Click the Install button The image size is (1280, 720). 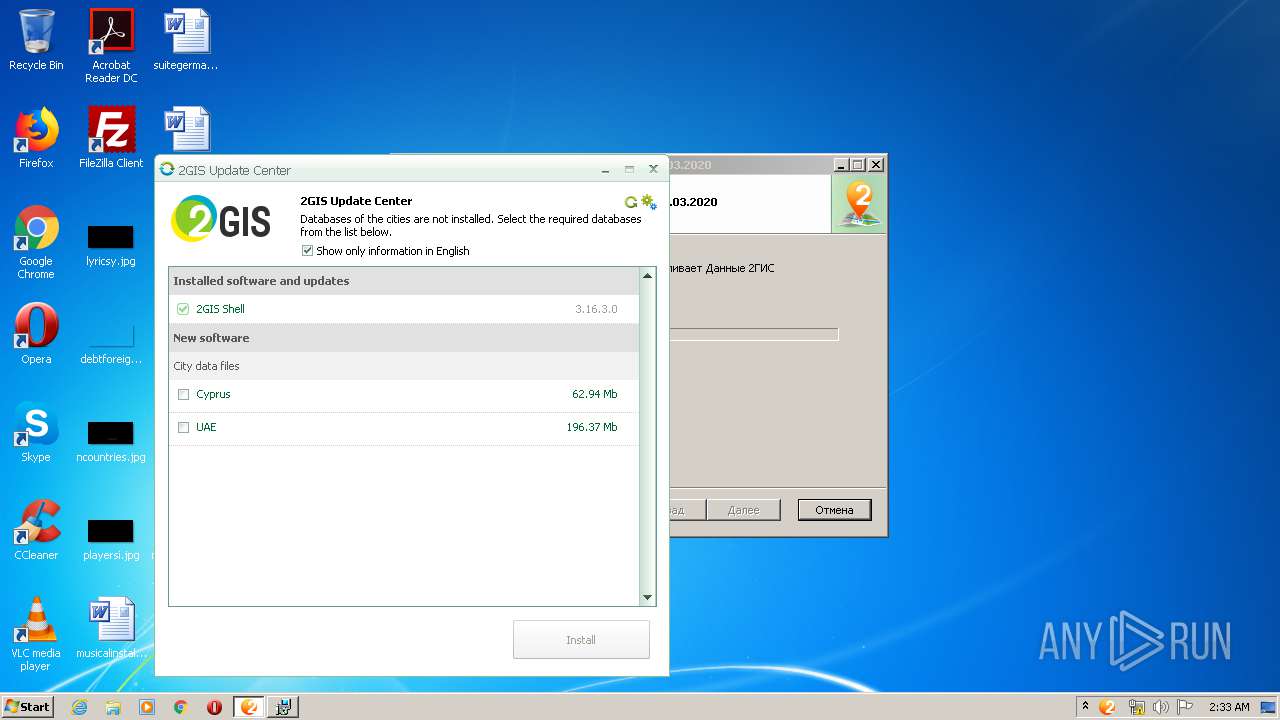(x=581, y=640)
